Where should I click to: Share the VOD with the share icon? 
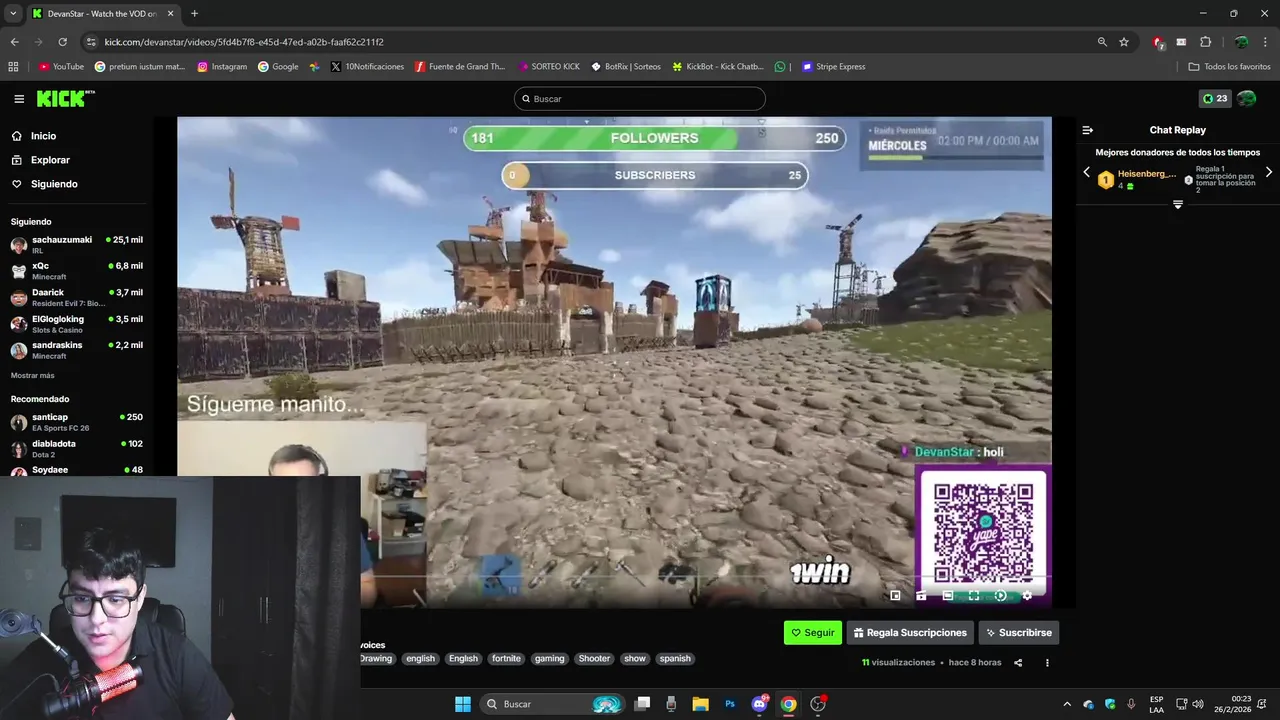[x=1018, y=663]
